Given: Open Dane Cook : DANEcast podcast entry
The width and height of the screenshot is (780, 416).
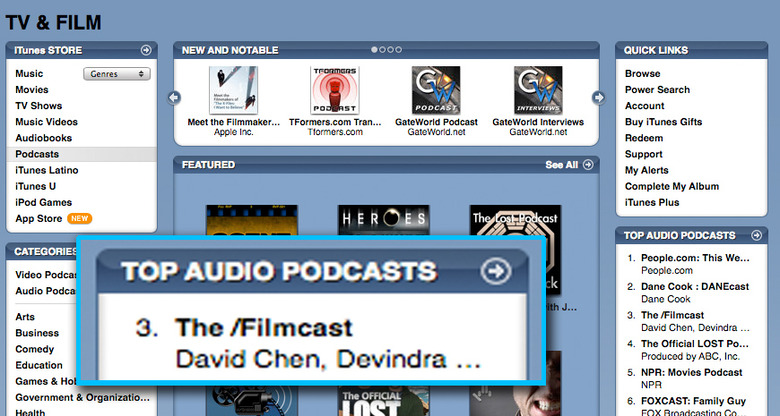Looking at the screenshot, I should pyautogui.click(x=695, y=287).
